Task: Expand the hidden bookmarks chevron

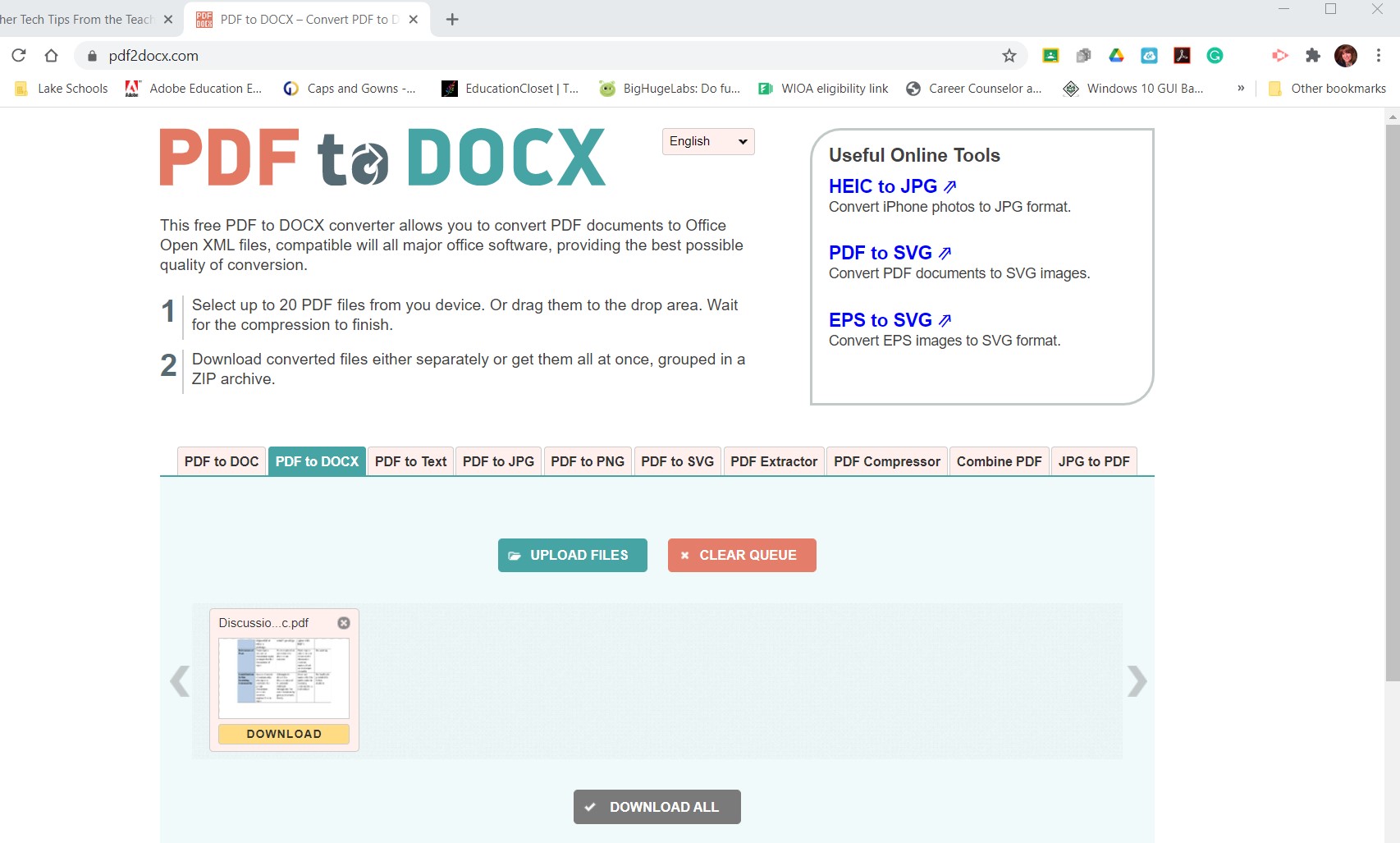Action: [x=1241, y=88]
